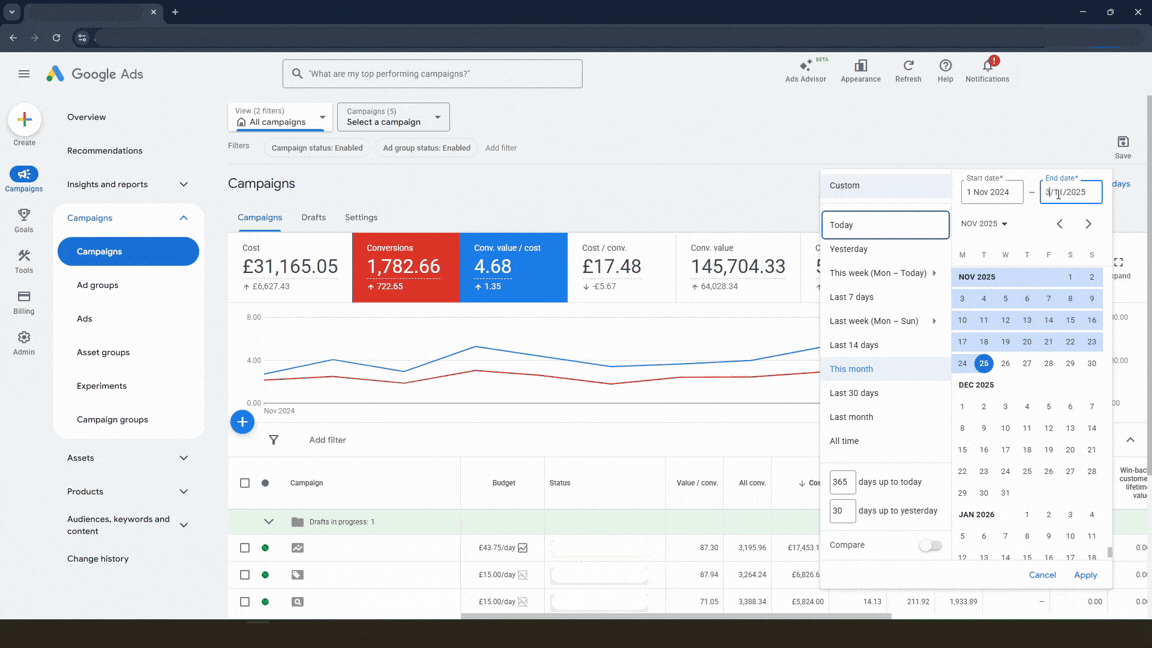Open the Notifications bell

[987, 68]
